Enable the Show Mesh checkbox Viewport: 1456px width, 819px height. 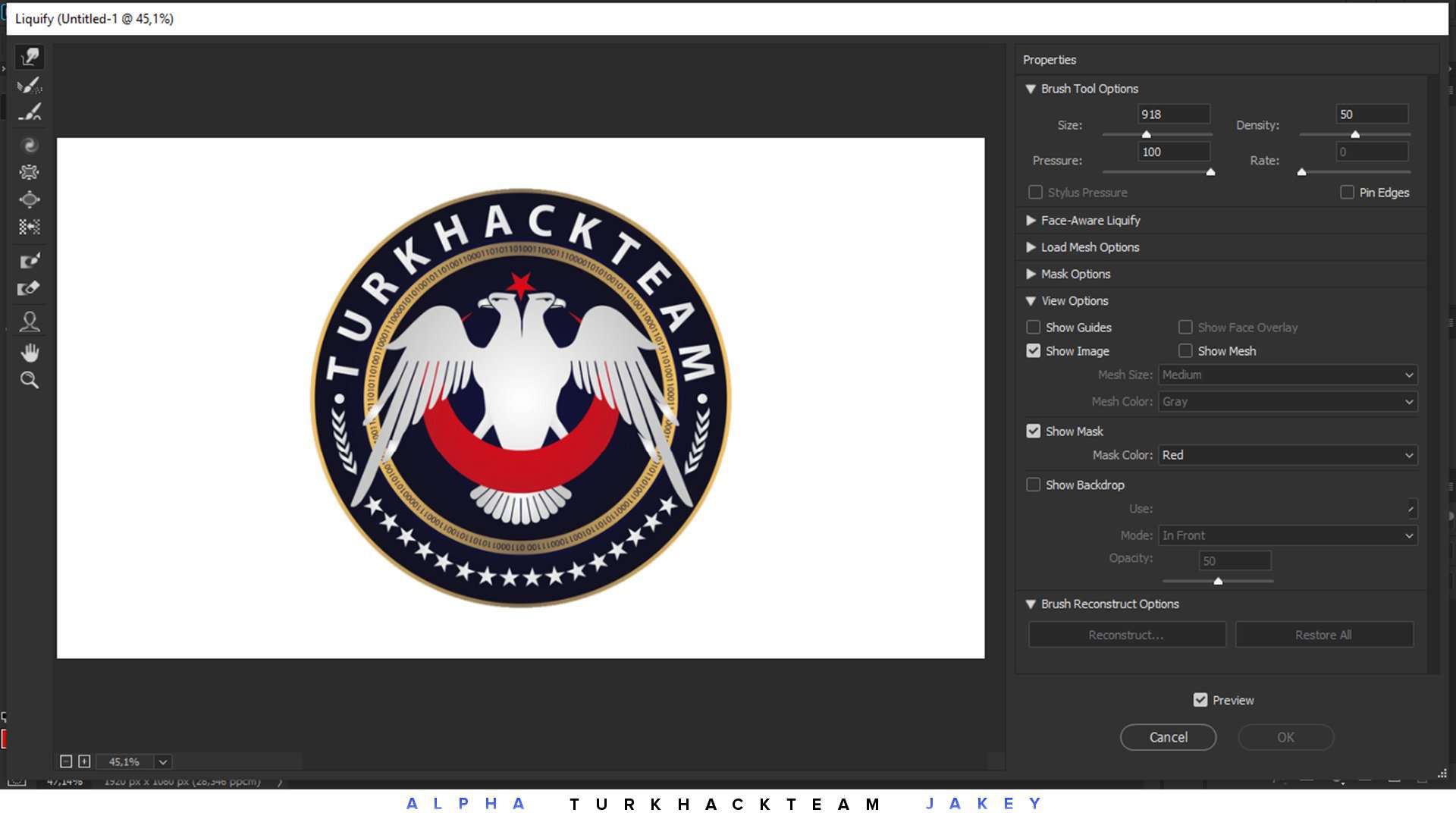(x=1185, y=351)
